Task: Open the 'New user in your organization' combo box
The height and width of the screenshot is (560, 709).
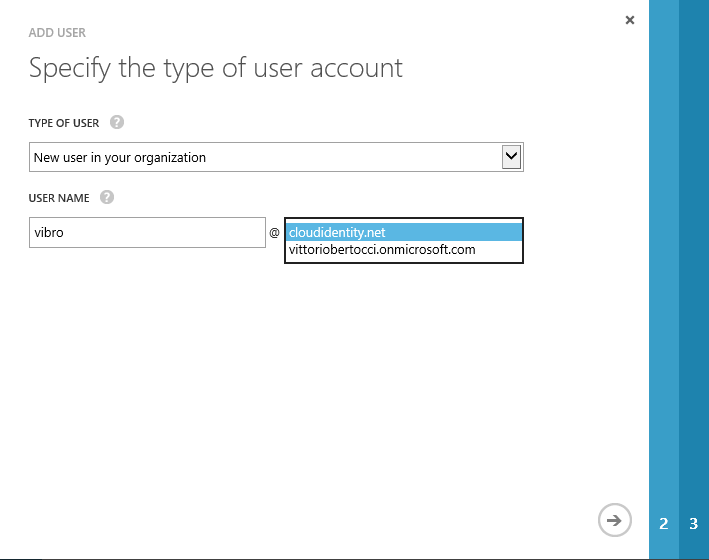Action: (276, 157)
